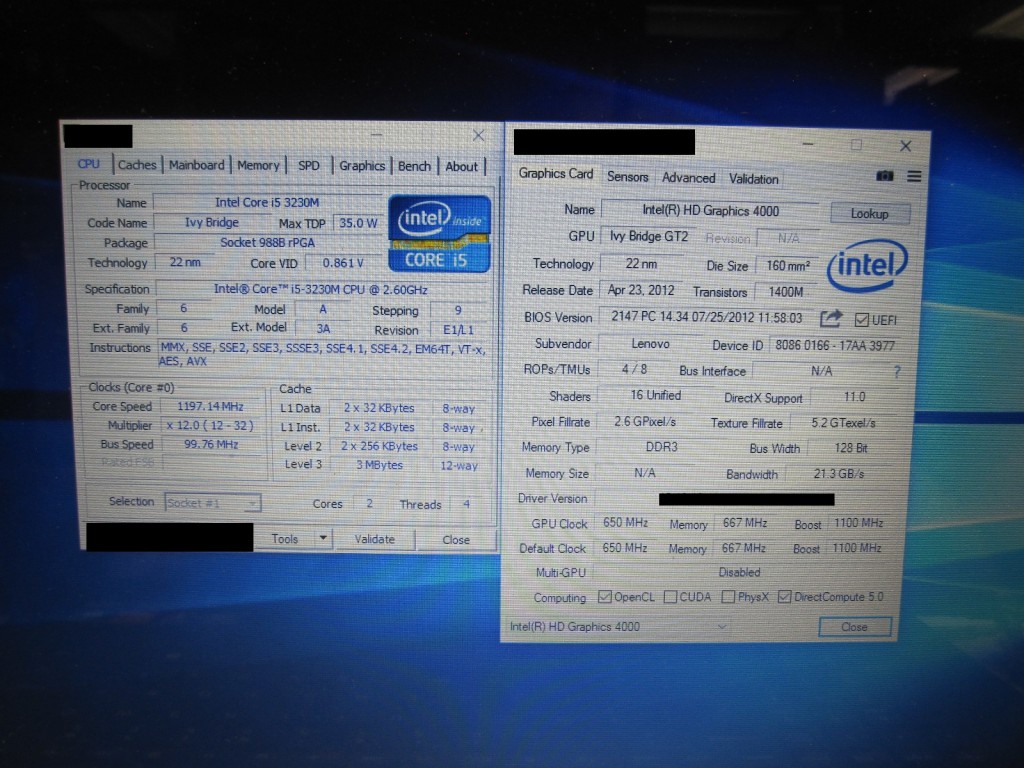Close the GPU-Z window with X
This screenshot has width=1024, height=768.
(905, 146)
